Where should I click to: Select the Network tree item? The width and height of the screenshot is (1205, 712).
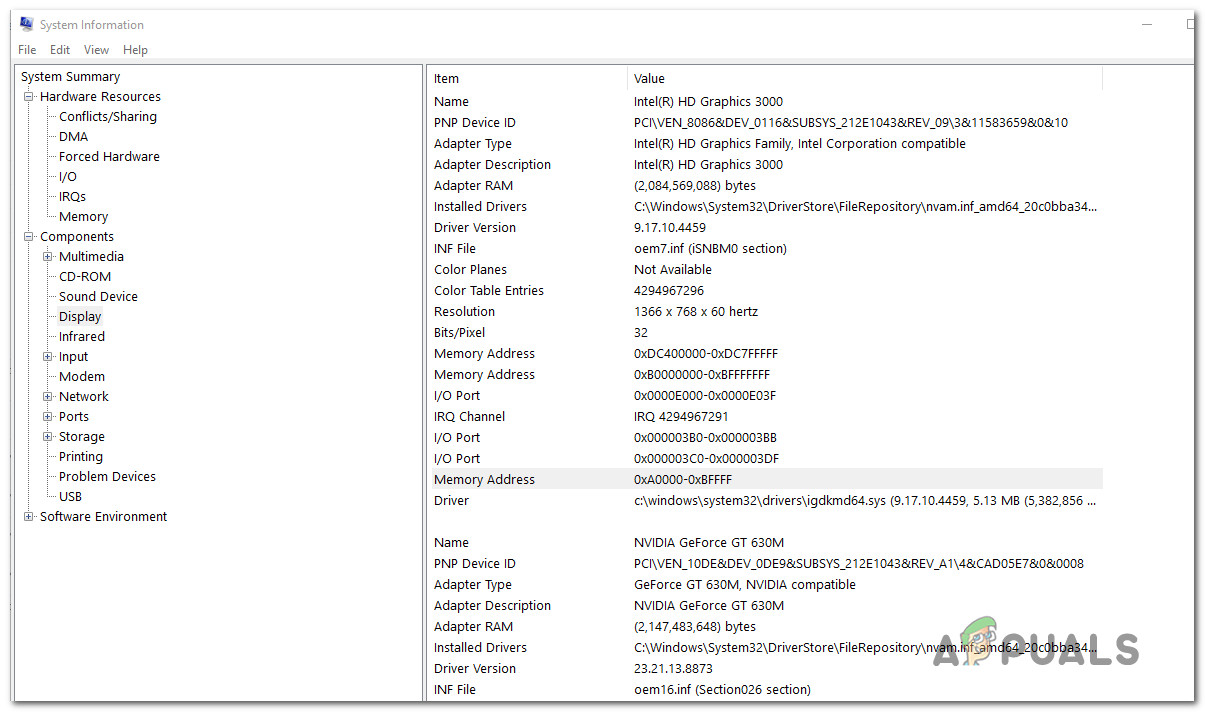point(84,397)
